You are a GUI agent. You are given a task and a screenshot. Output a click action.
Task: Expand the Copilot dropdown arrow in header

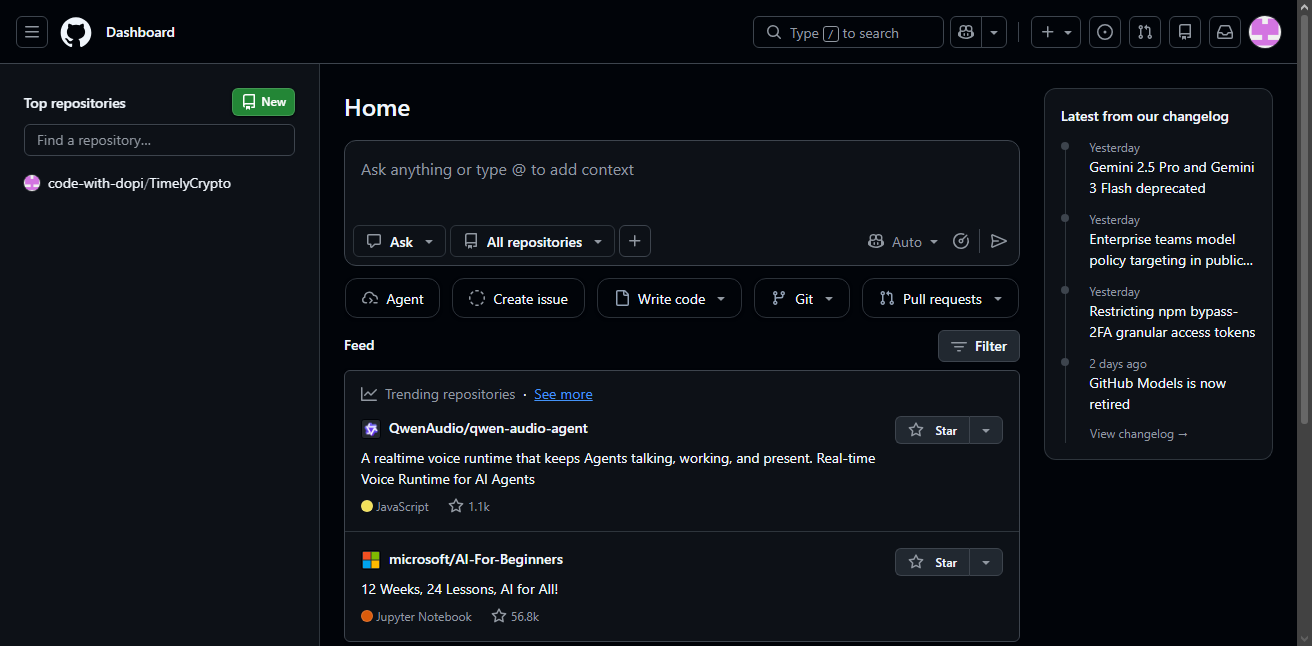pyautogui.click(x=994, y=32)
